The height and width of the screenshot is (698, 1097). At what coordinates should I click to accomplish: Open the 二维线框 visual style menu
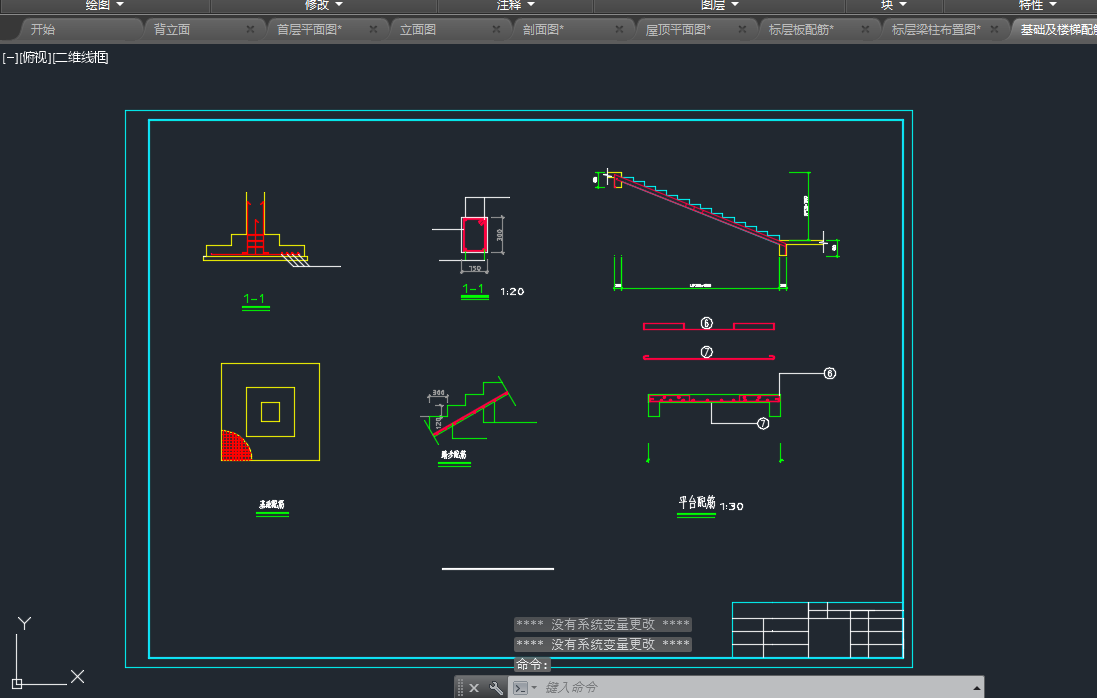pyautogui.click(x=80, y=57)
